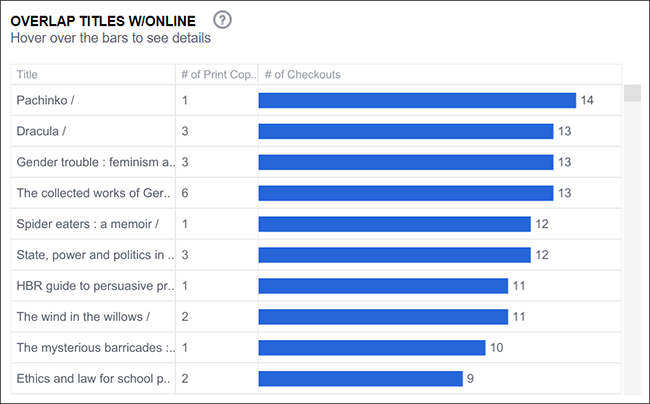This screenshot has height=404, width=650.
Task: Select the Spider eaters memoir title
Action: pyautogui.click(x=87, y=224)
